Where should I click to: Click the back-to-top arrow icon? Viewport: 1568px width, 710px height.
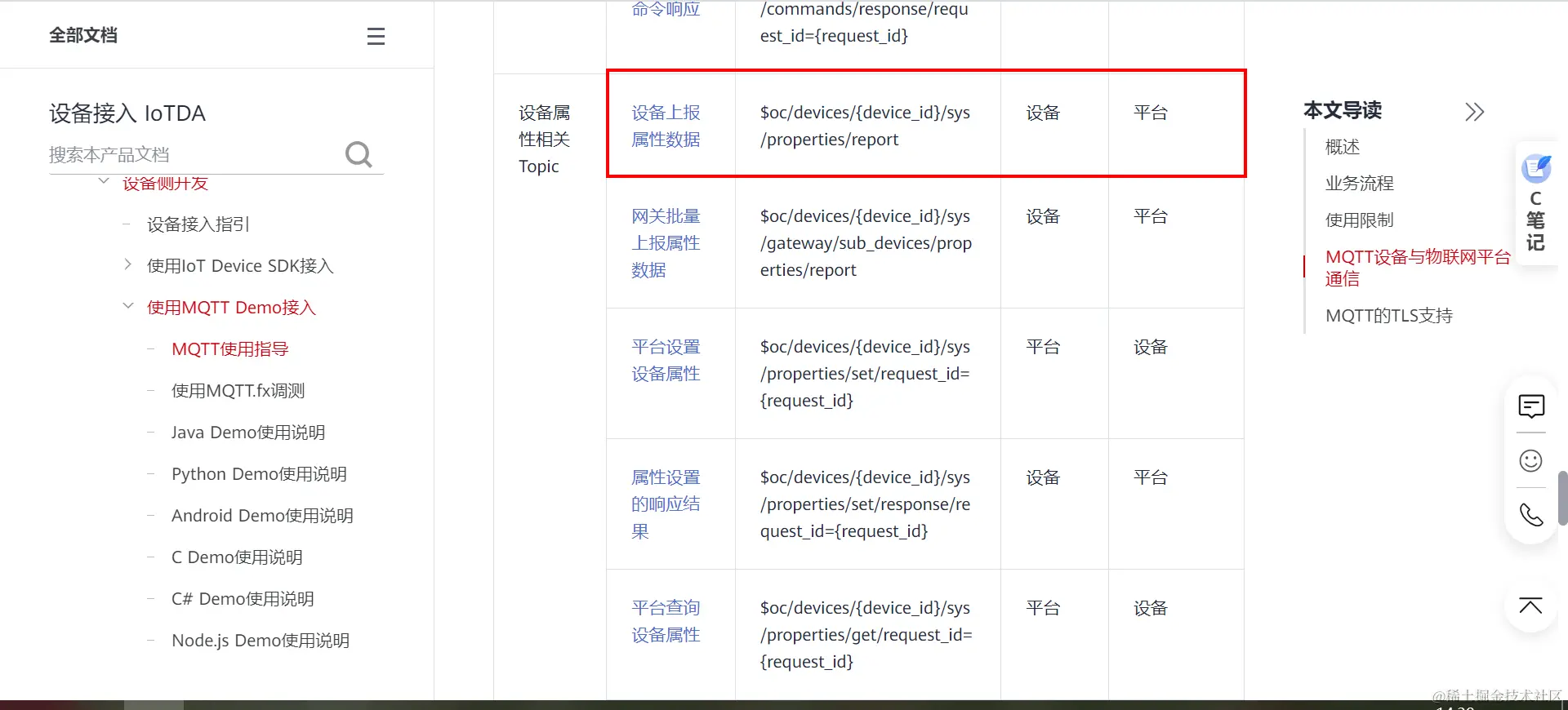[x=1530, y=606]
